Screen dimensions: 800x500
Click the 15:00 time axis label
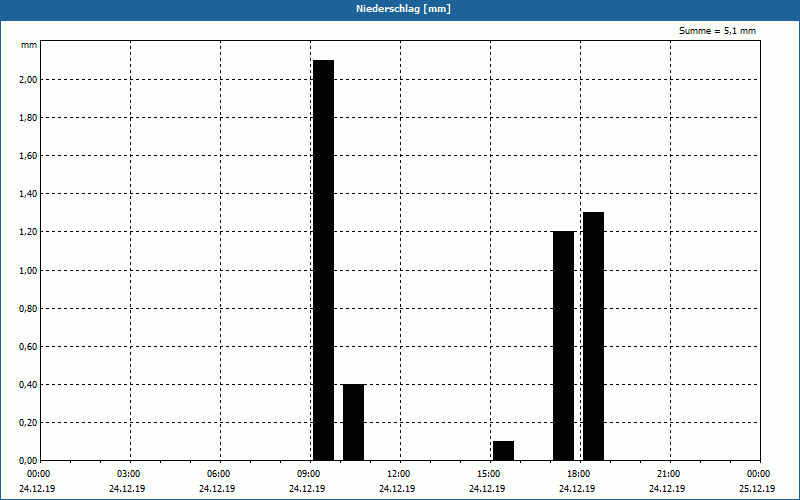tap(490, 474)
